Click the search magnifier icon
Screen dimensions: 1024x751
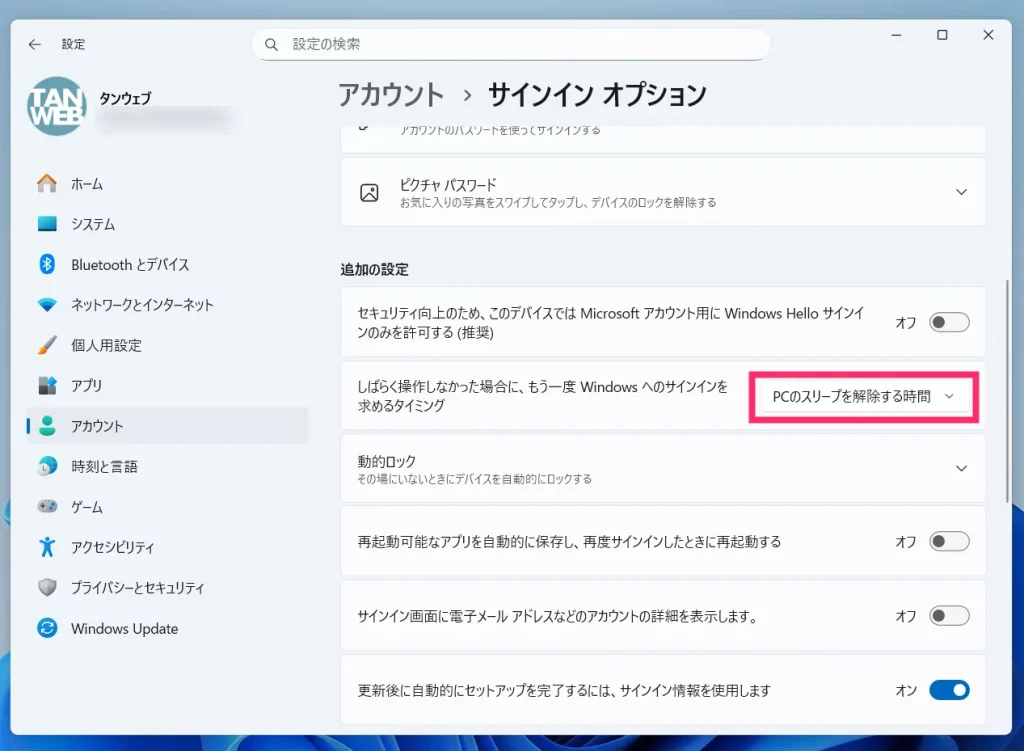tap(271, 44)
